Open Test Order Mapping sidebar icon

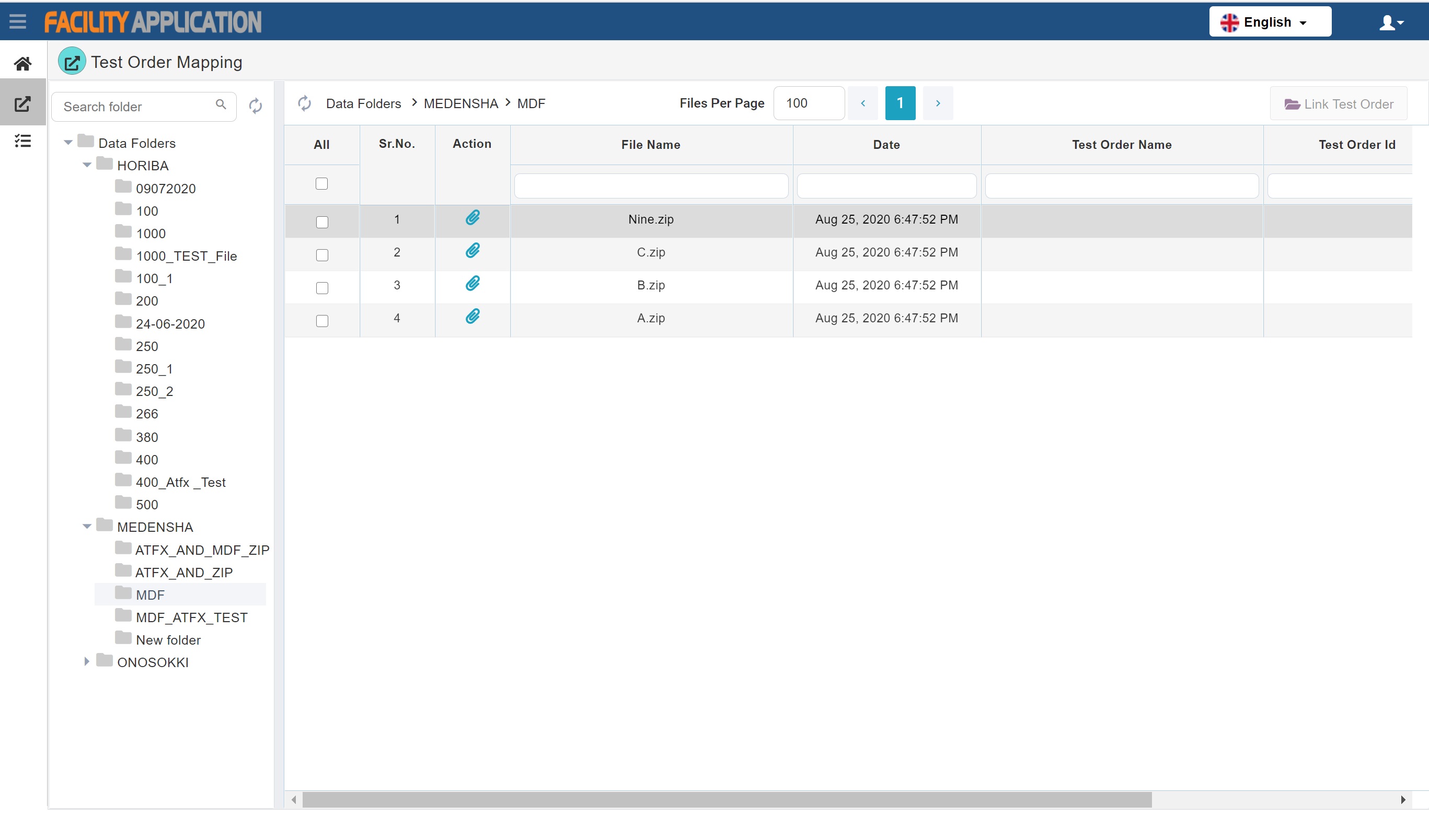[22, 104]
